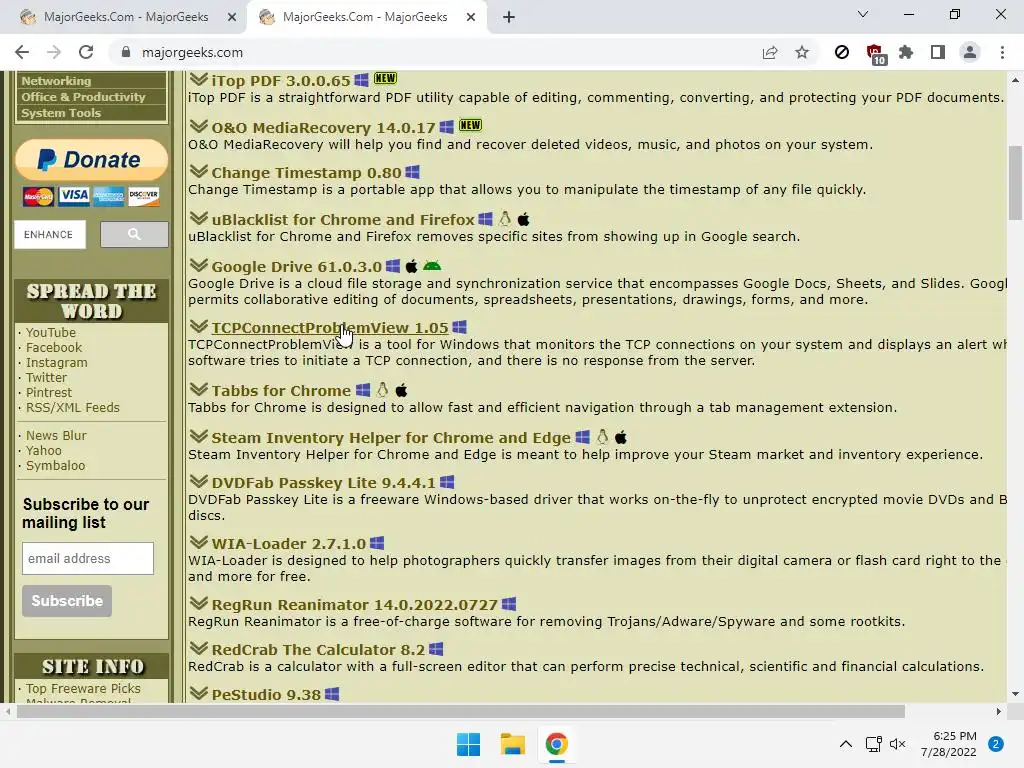This screenshot has width=1024, height=768.
Task: Open the PeStudio 9.38 link
Action: click(266, 694)
